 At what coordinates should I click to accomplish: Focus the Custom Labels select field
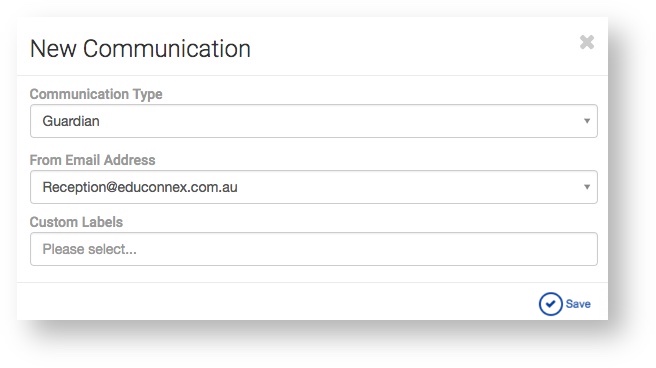point(314,249)
